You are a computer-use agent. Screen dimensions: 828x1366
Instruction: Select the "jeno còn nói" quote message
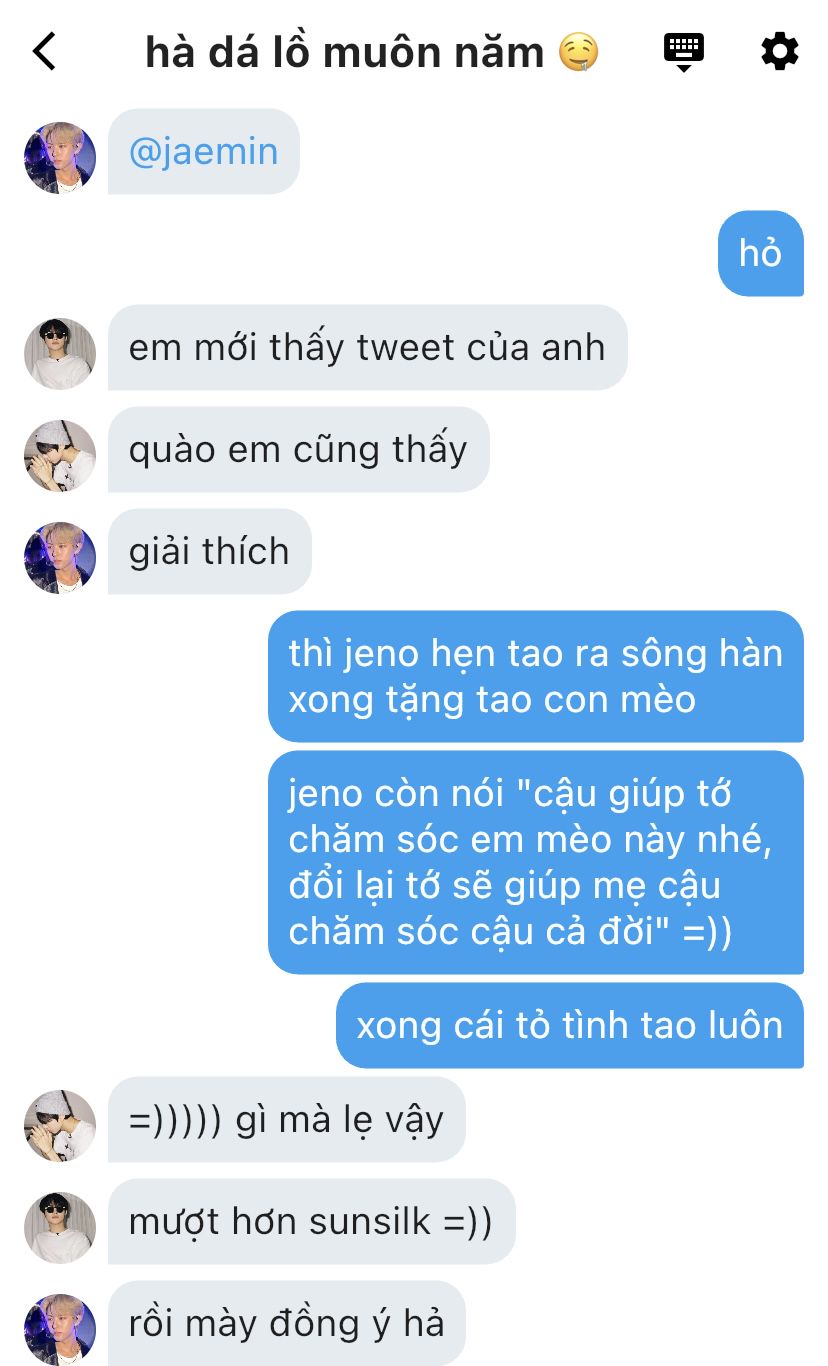pyautogui.click(x=536, y=862)
